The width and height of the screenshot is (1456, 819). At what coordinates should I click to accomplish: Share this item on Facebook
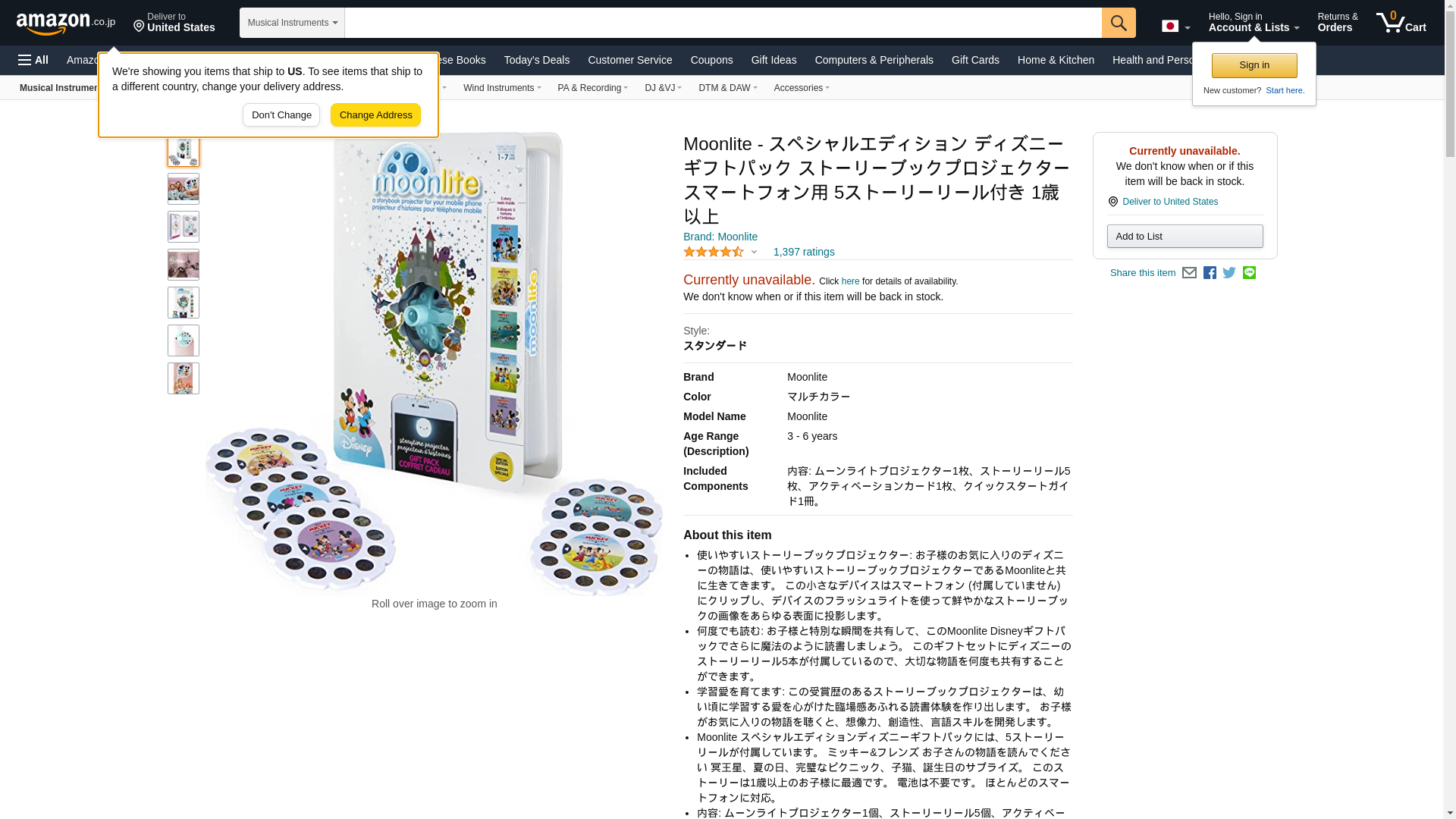[1210, 273]
